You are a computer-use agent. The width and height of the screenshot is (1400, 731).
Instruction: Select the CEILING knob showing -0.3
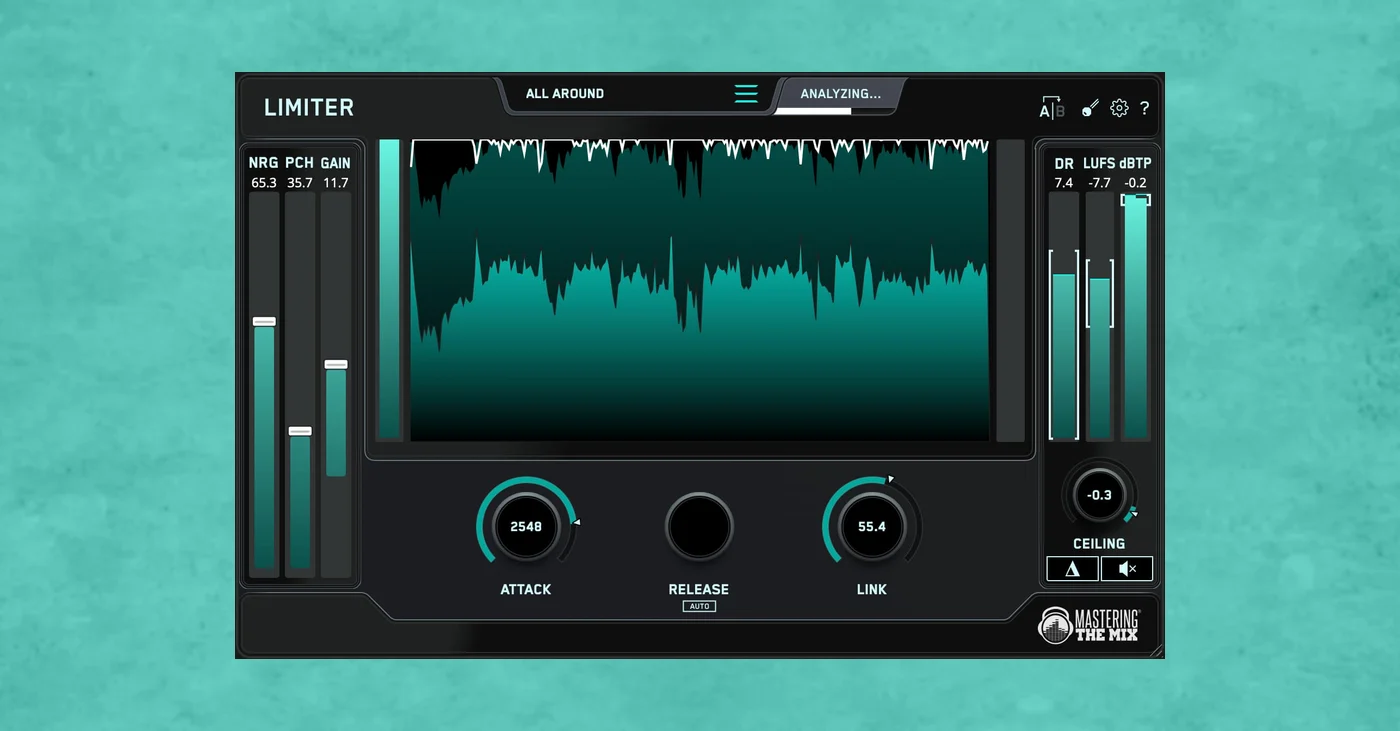(x=1099, y=495)
